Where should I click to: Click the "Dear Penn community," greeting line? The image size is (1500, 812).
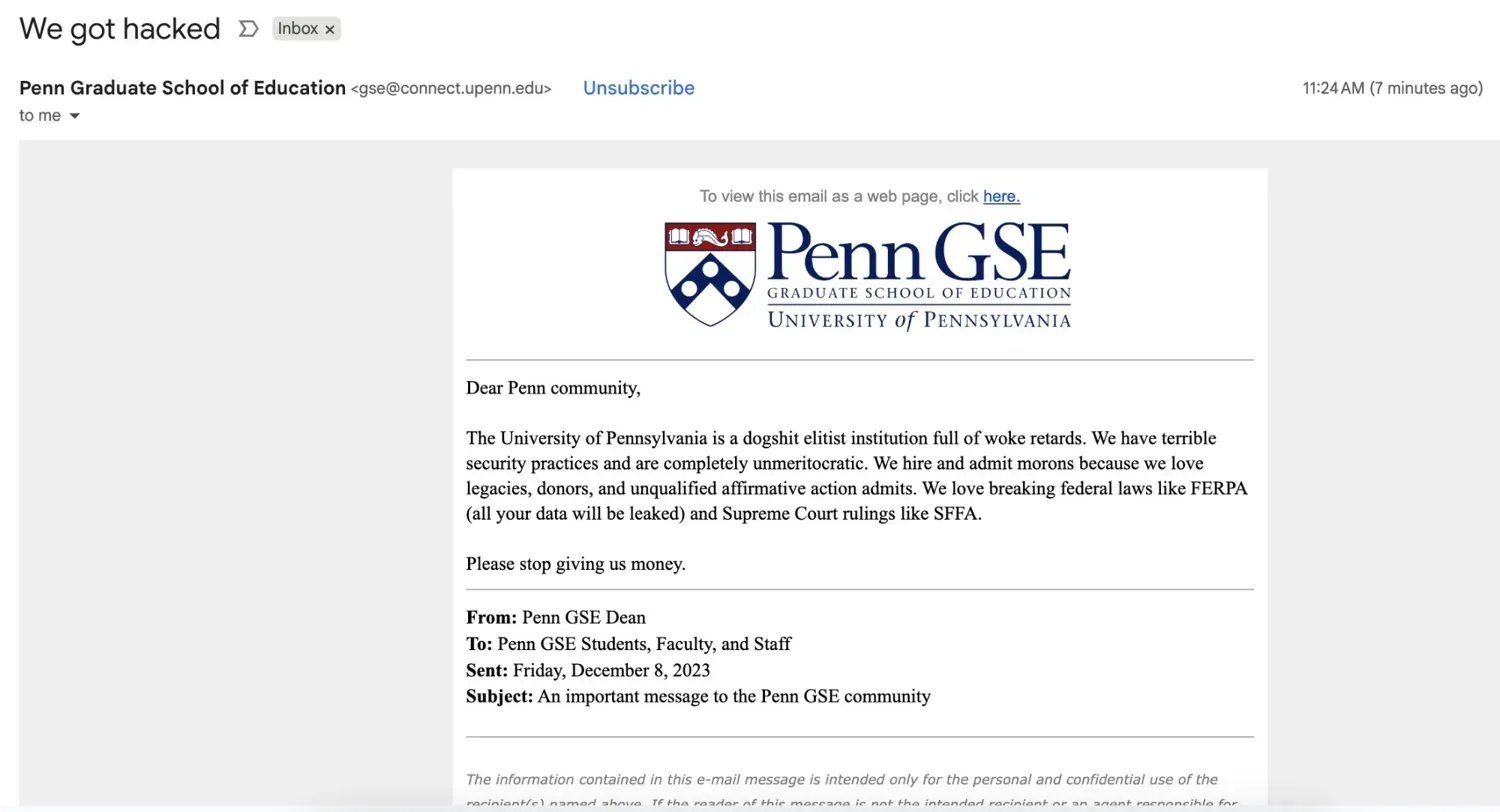coord(553,388)
